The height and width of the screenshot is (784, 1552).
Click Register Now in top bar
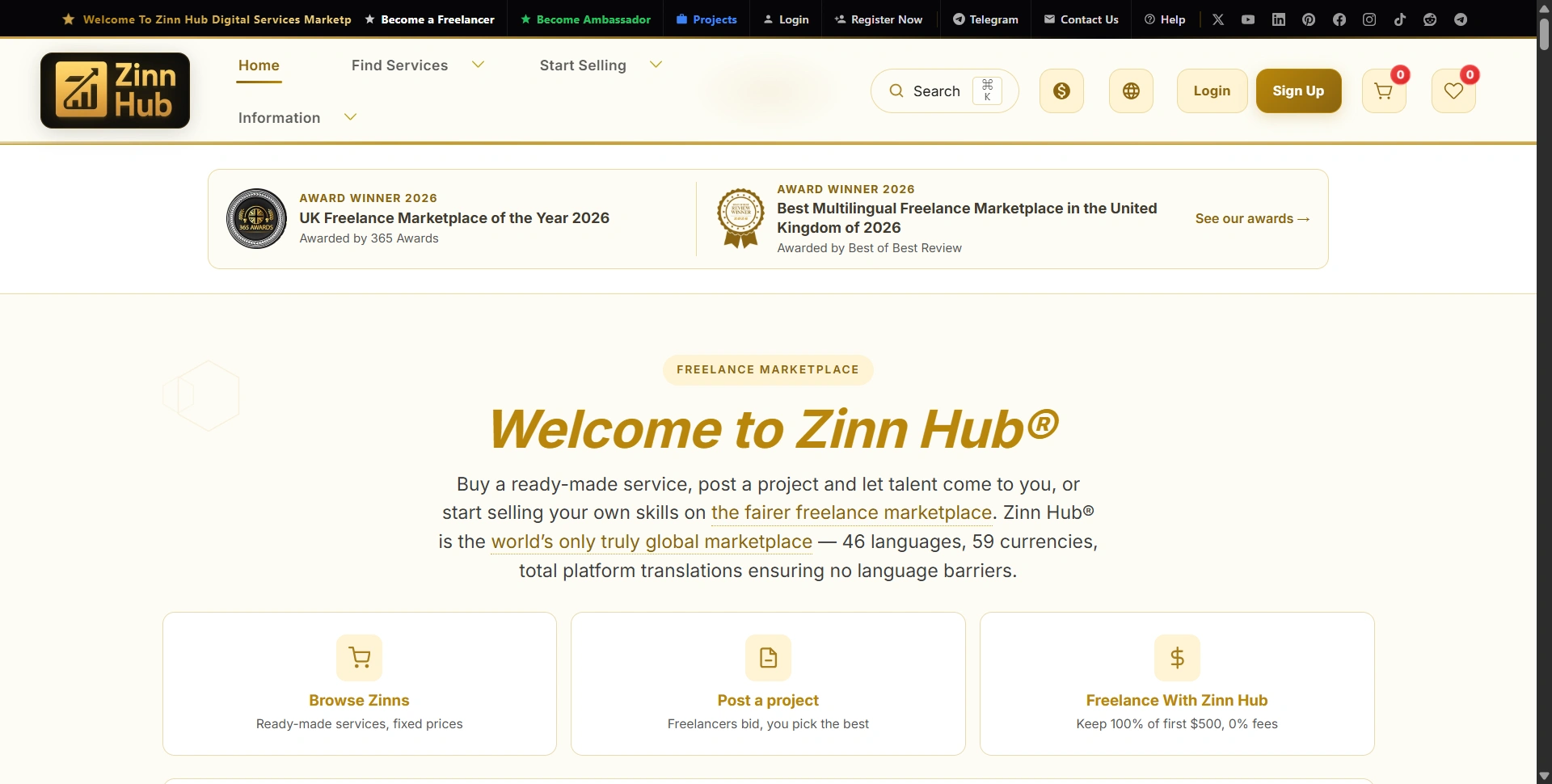pos(878,19)
